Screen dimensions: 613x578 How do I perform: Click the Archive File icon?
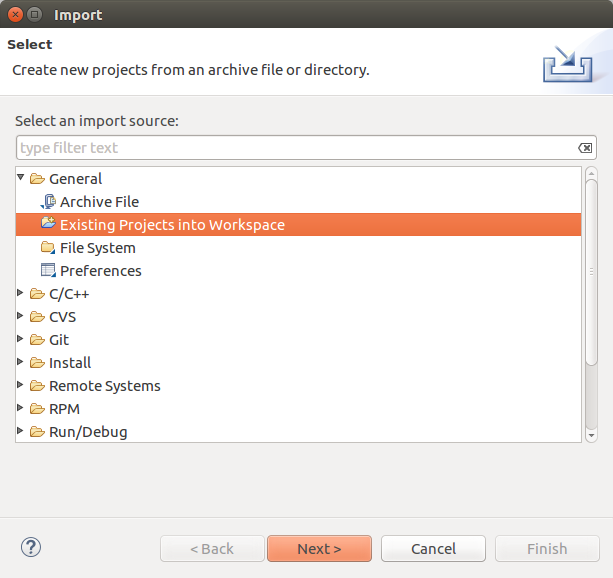48,202
